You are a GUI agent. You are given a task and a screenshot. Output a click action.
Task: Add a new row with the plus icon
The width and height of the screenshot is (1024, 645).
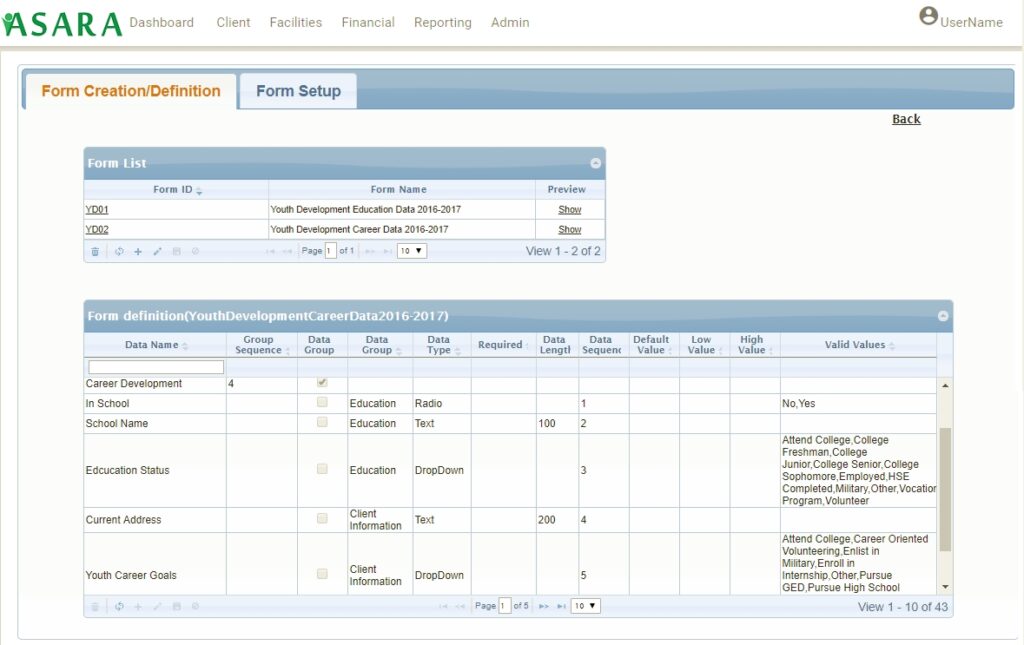point(138,251)
